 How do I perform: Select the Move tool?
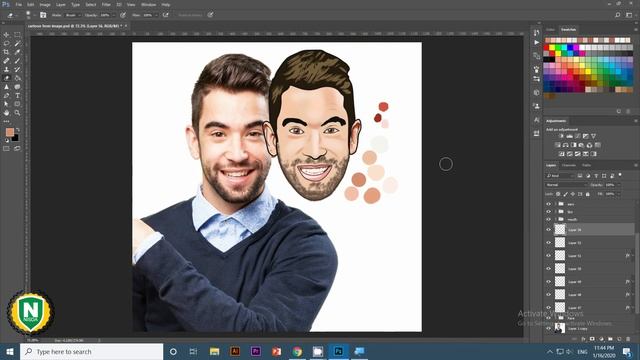coord(6,35)
